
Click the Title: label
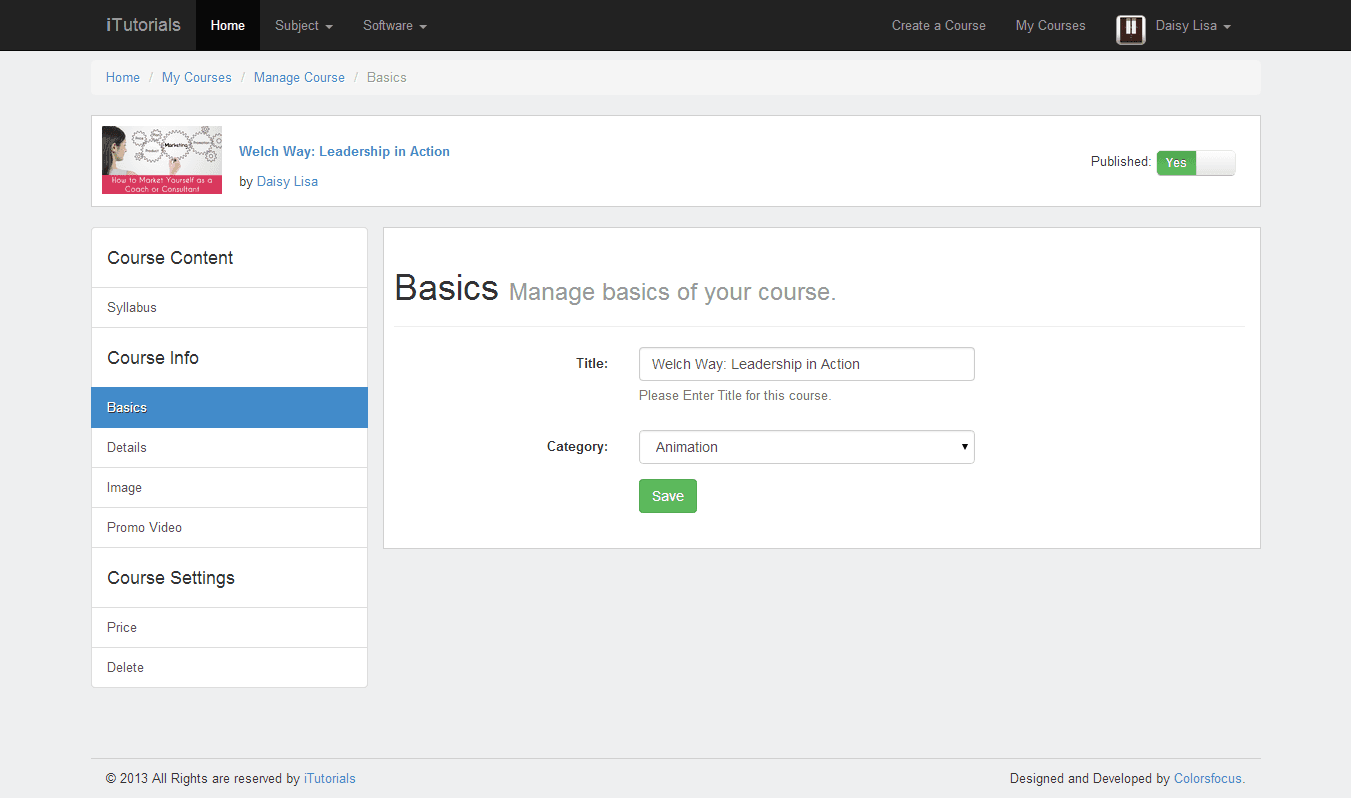(x=592, y=363)
